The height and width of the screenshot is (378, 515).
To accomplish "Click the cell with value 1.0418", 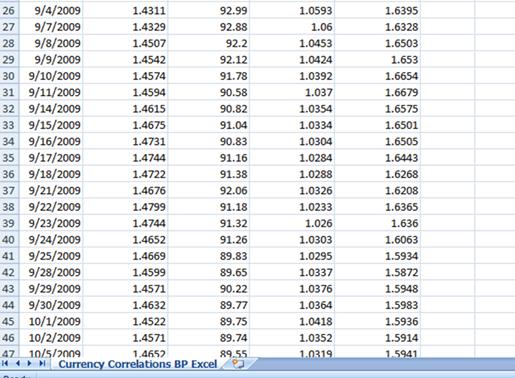I will pyautogui.click(x=292, y=321).
